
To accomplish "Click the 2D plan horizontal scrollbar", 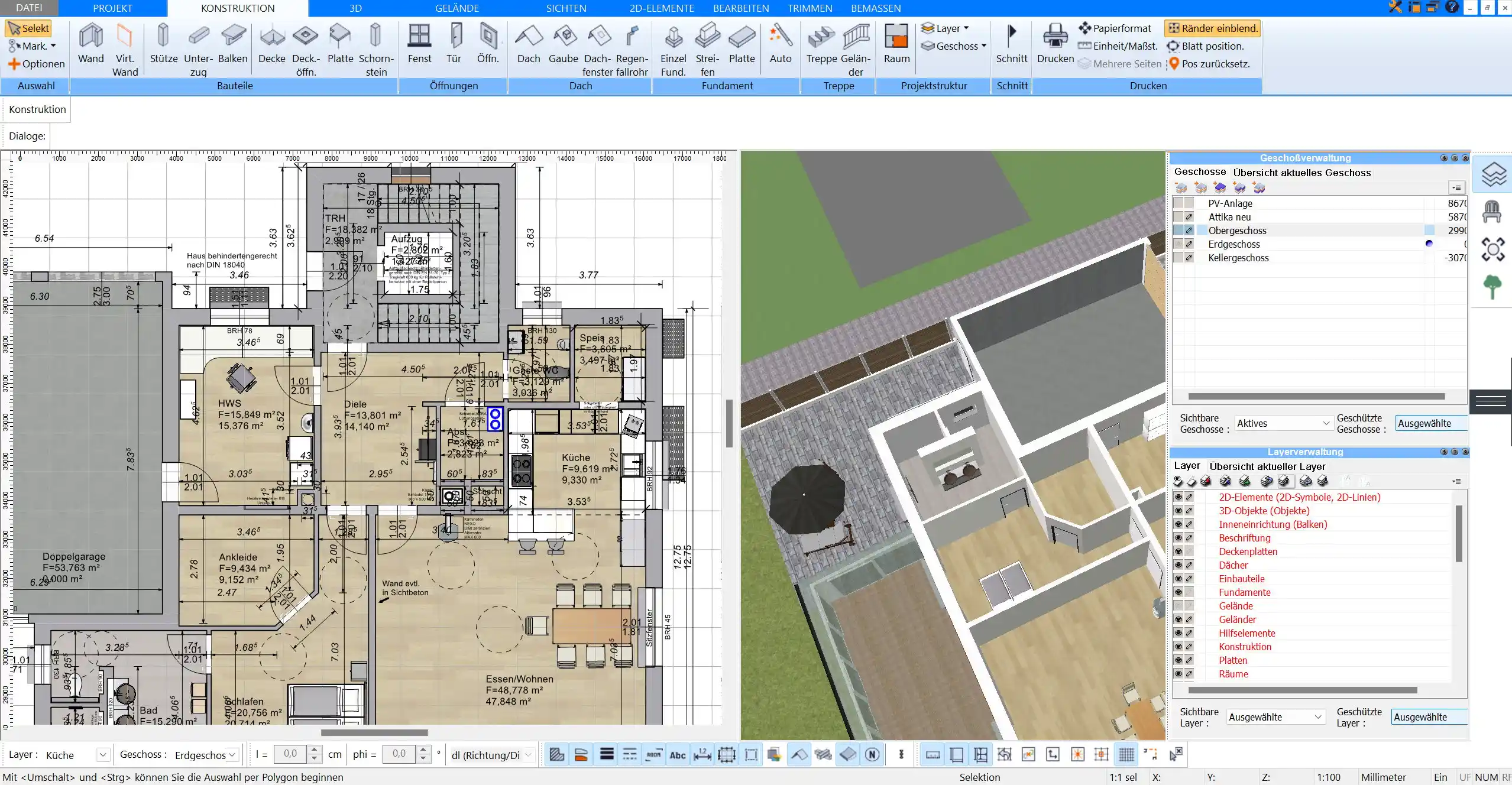I will point(374,732).
